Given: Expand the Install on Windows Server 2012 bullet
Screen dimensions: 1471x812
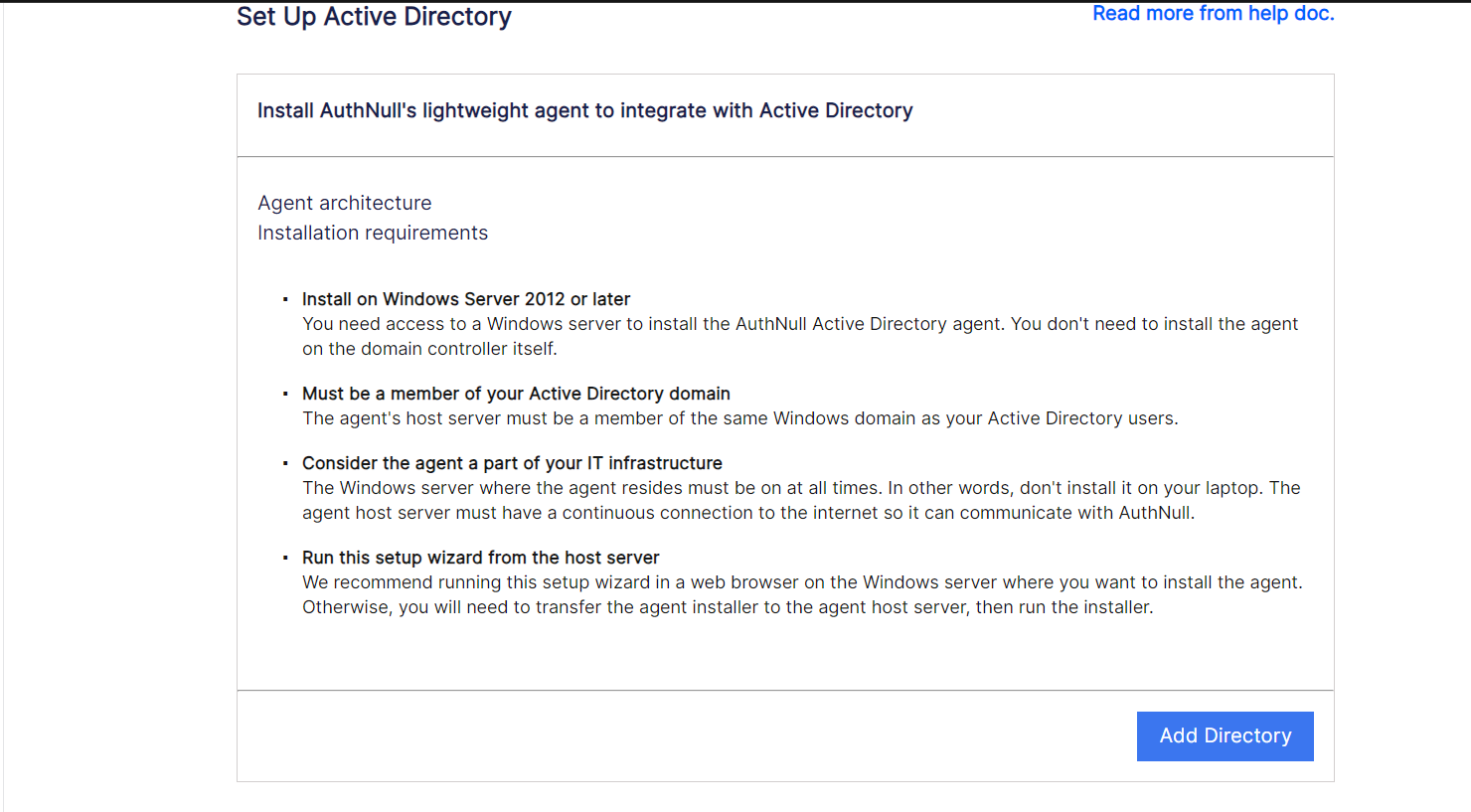Looking at the screenshot, I should click(465, 298).
